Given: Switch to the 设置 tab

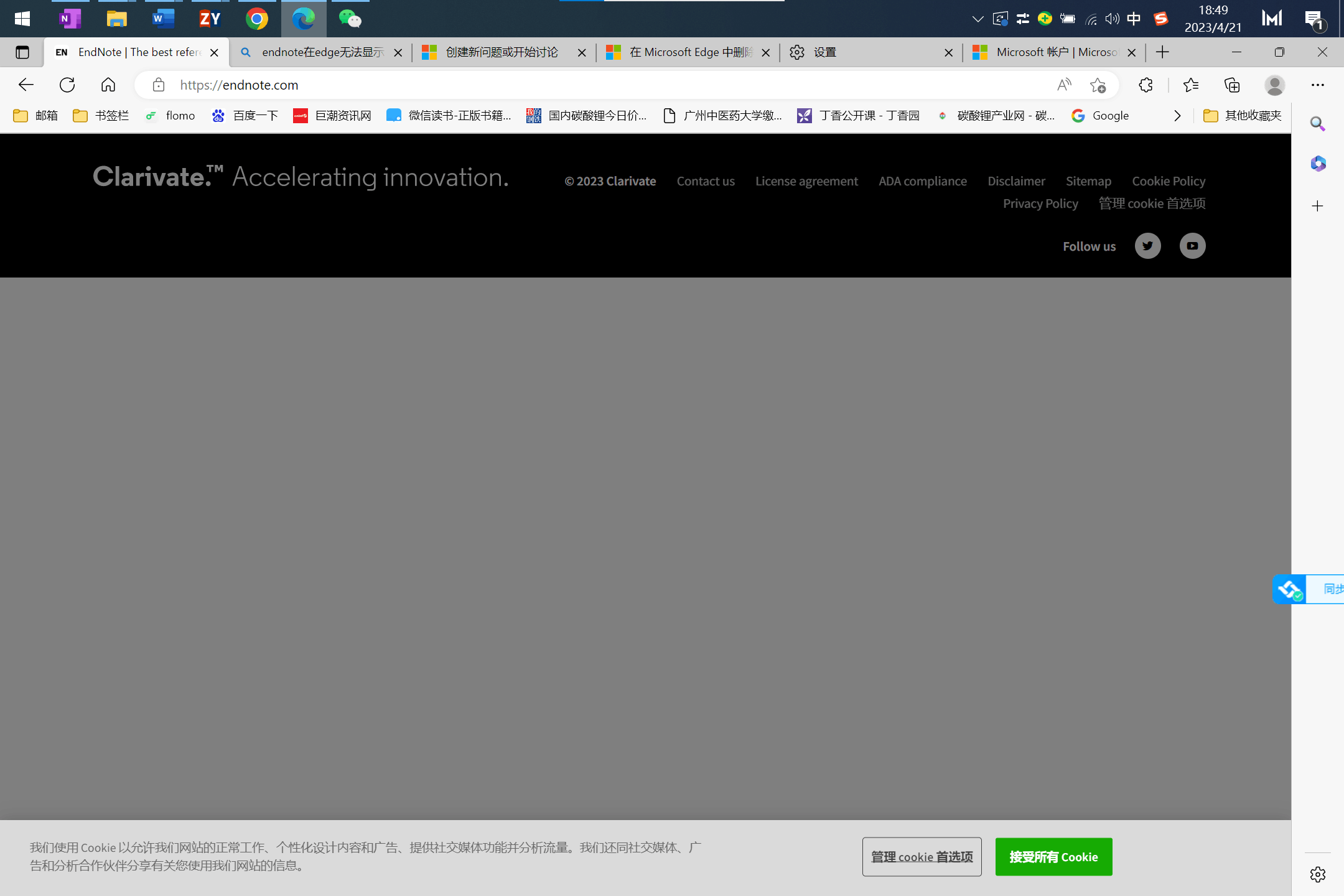Looking at the screenshot, I should point(871,52).
